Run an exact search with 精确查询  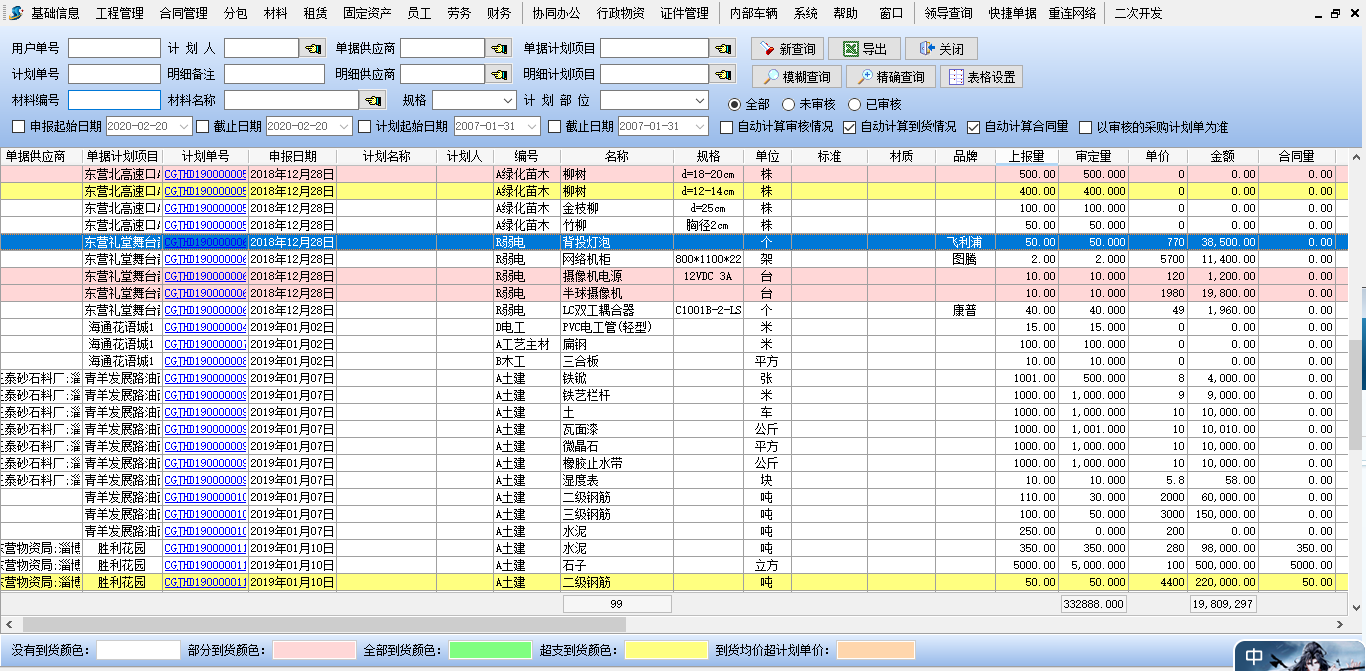click(890, 77)
